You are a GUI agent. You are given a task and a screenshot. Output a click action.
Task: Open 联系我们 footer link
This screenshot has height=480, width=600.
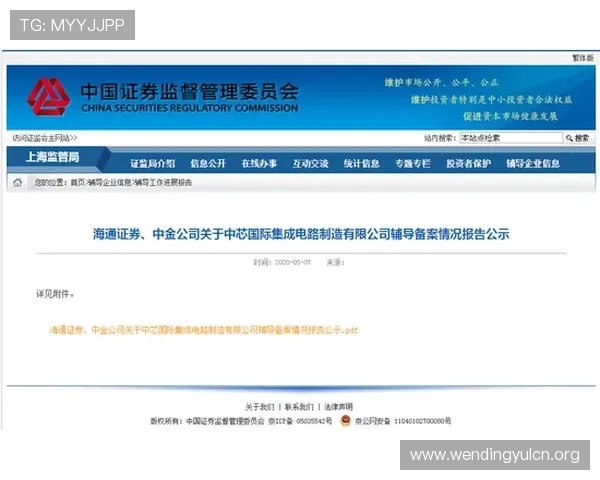pyautogui.click(x=299, y=407)
